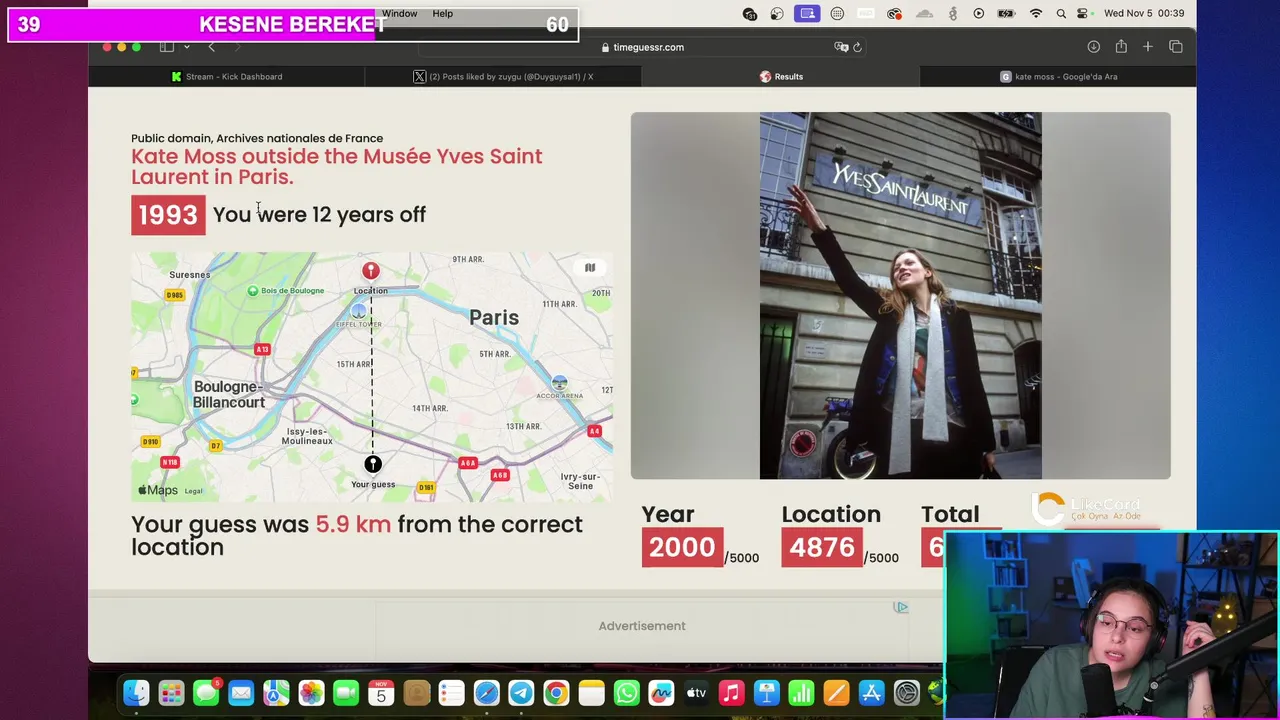Toggle map mode button on map
Image resolution: width=1280 pixels, height=720 pixels.
(x=590, y=267)
